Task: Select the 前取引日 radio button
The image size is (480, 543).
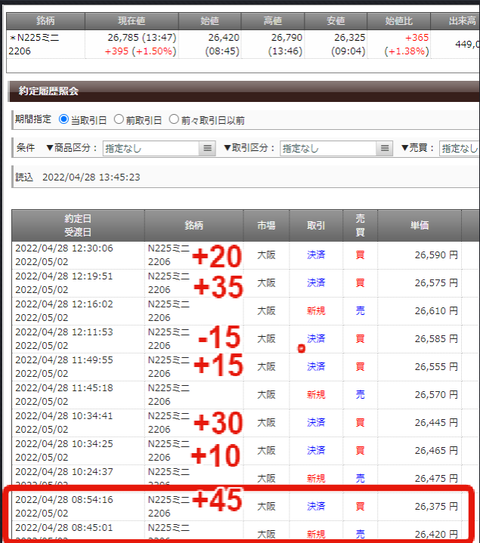Action: click(119, 119)
